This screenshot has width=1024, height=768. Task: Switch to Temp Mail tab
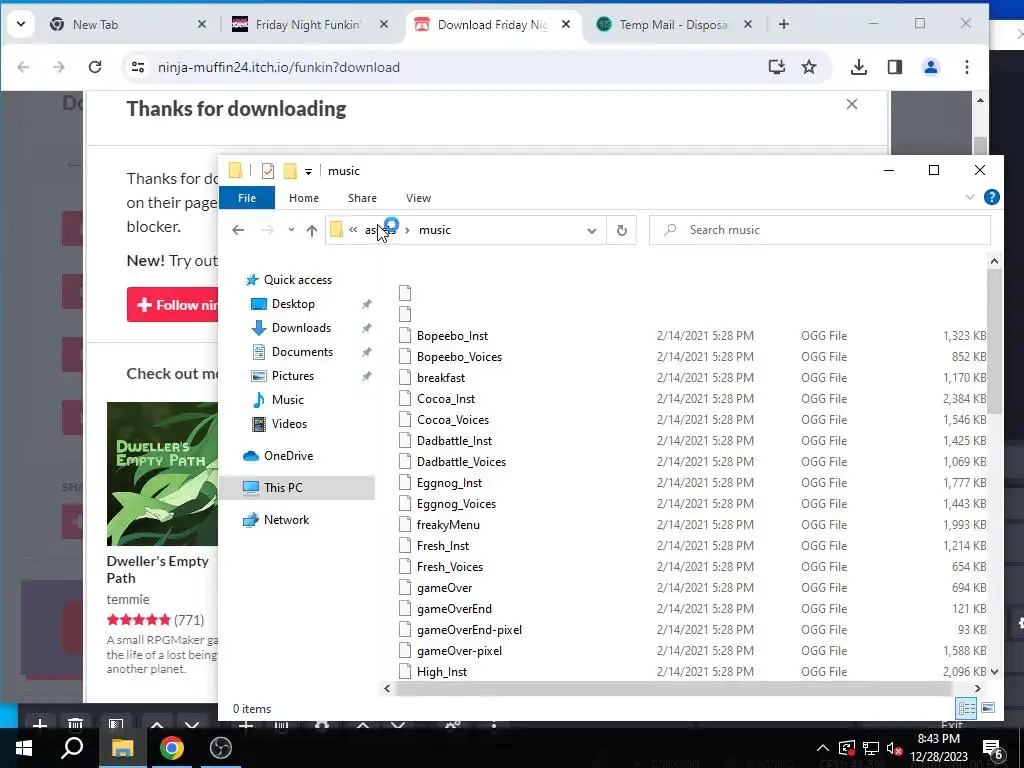click(673, 24)
